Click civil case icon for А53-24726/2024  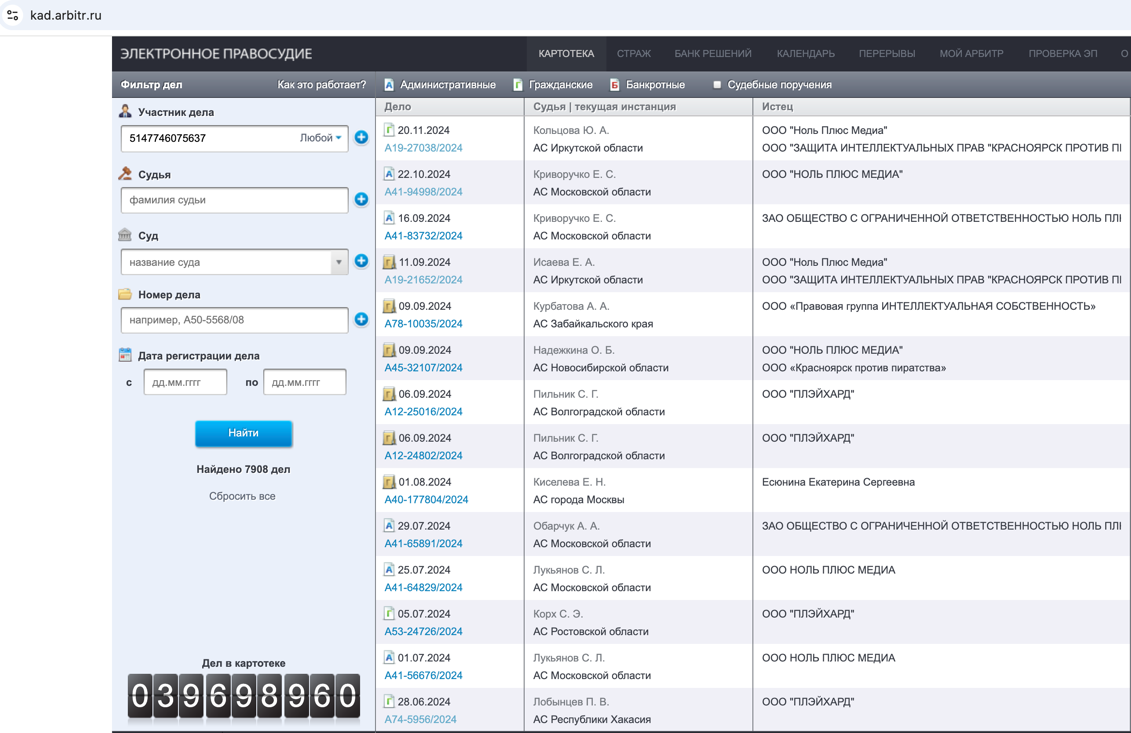[x=389, y=614]
